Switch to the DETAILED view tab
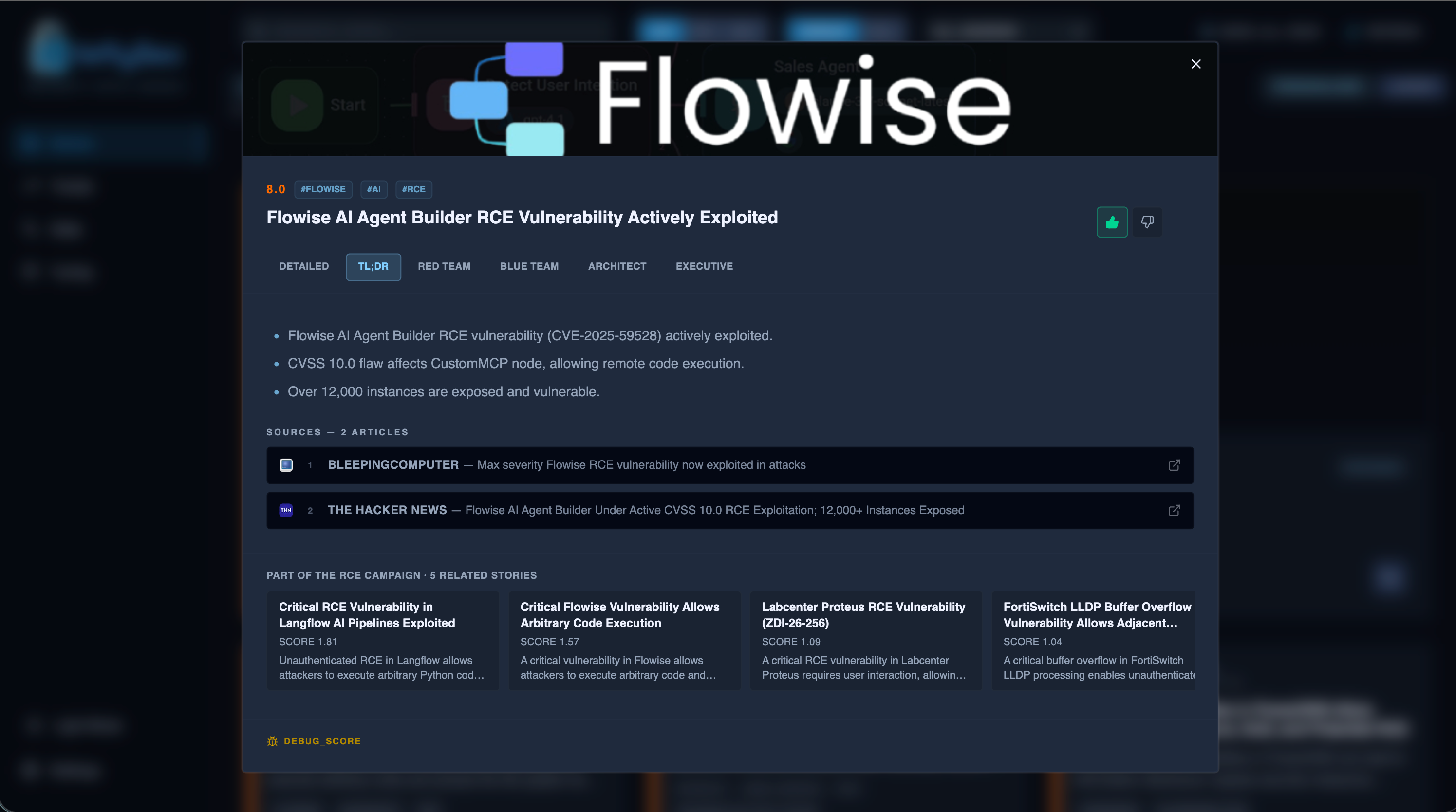This screenshot has height=812, width=1456. 303,266
